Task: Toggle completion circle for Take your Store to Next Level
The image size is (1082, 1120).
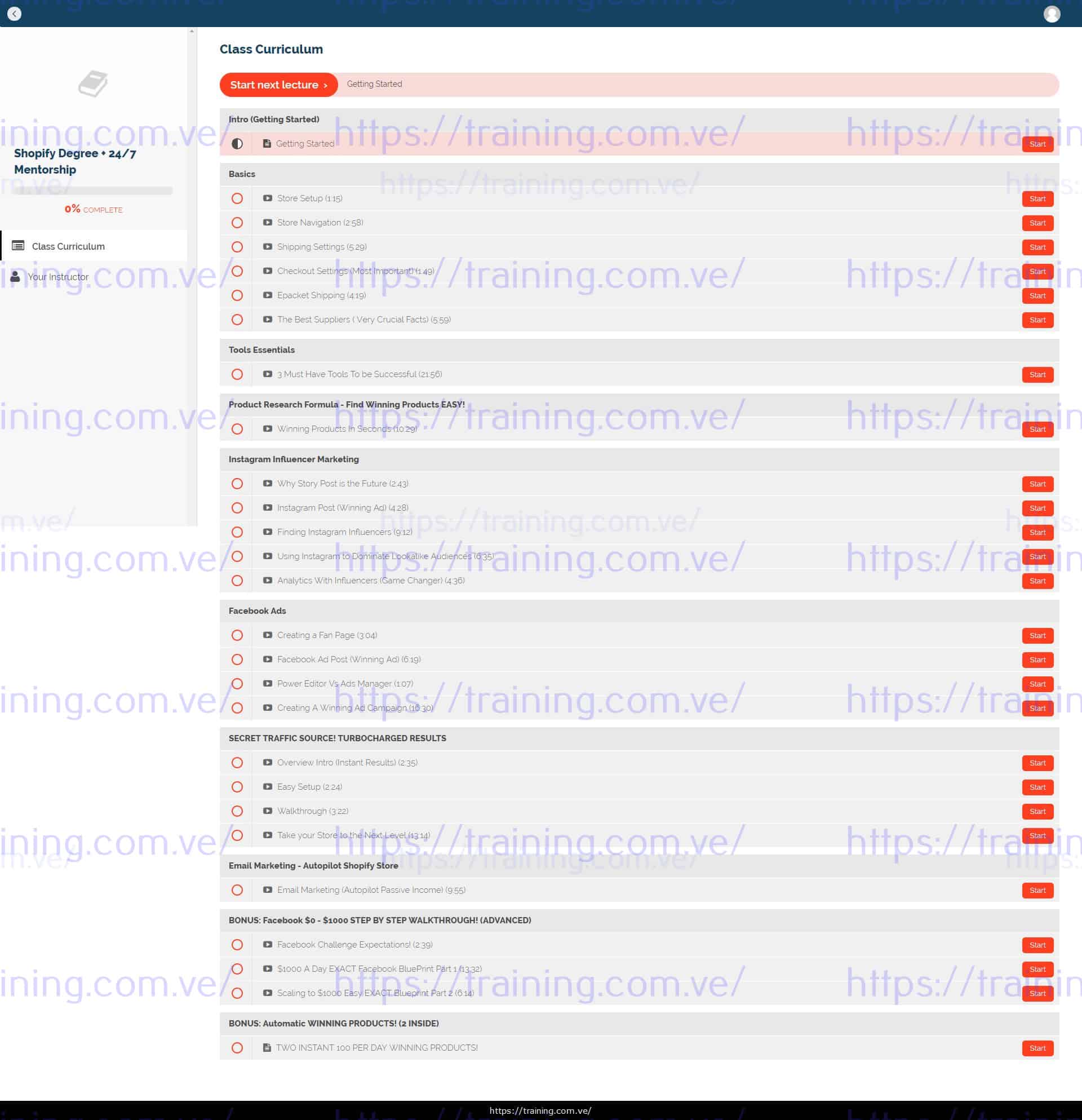Action: (x=237, y=835)
